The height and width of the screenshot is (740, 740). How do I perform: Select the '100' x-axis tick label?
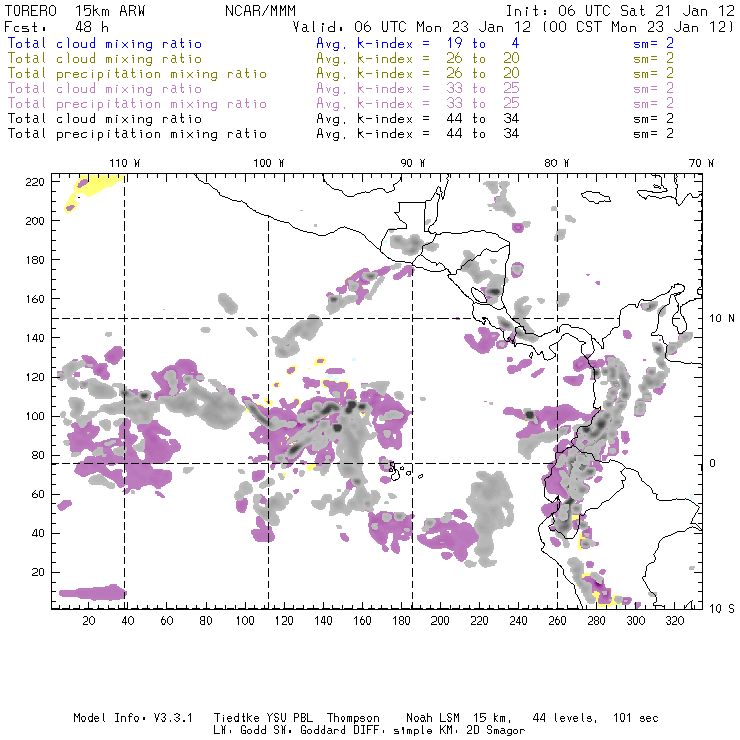245,621
